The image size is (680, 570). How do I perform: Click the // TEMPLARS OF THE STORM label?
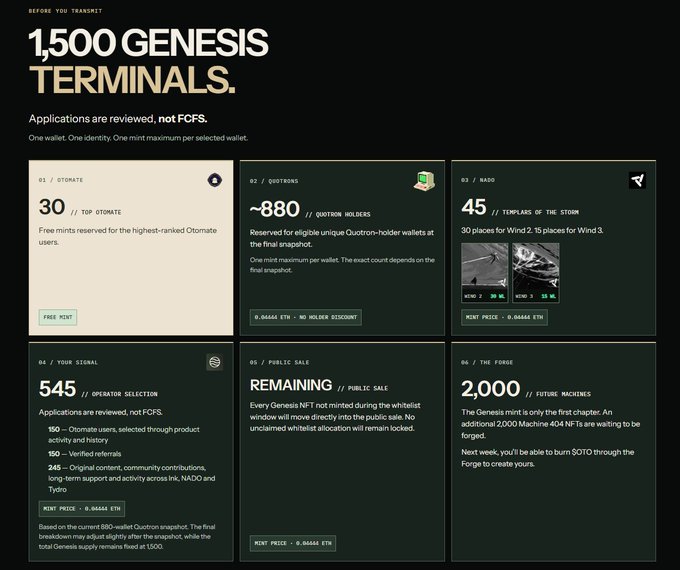[x=535, y=212]
